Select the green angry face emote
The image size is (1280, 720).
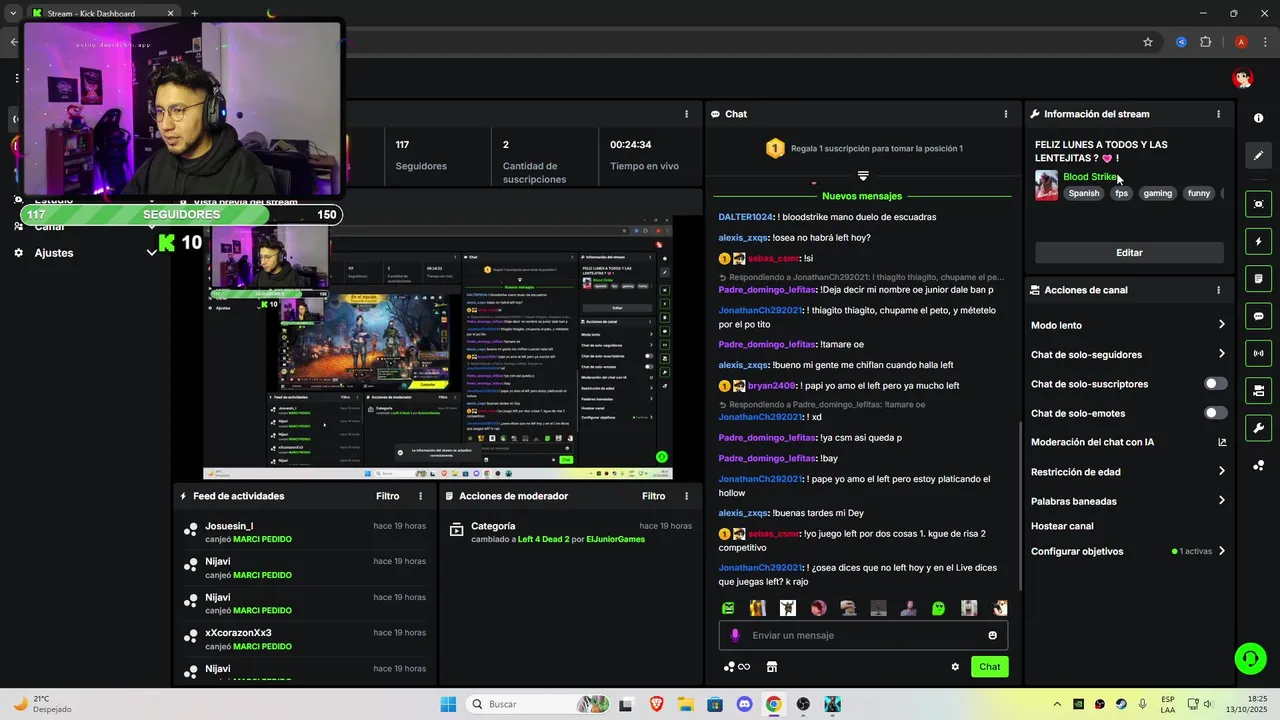click(x=728, y=608)
